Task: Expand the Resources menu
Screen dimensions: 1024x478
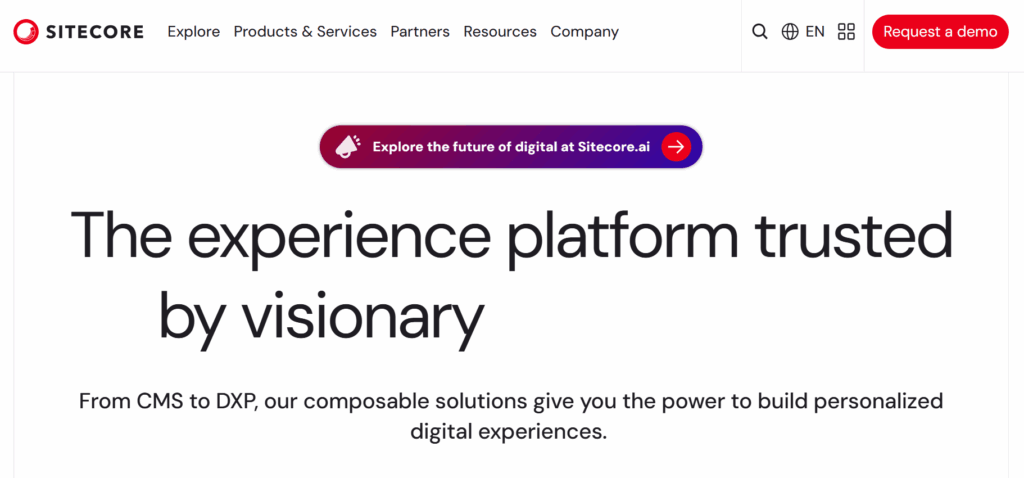Action: click(x=500, y=32)
